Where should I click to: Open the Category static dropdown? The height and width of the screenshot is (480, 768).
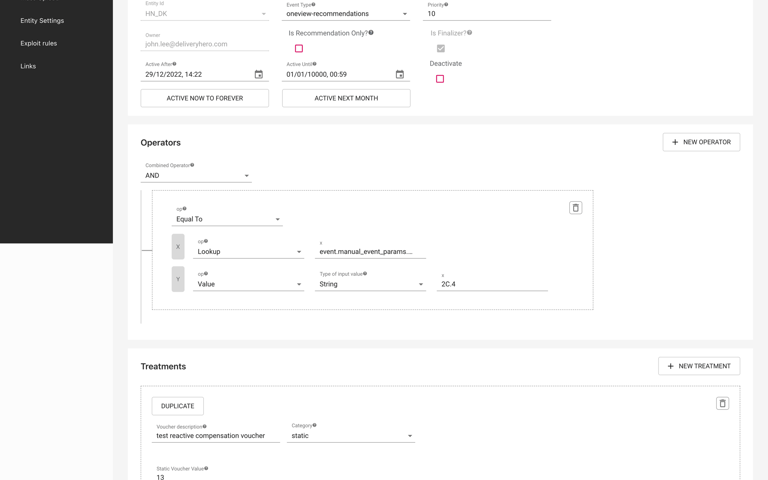tap(350, 436)
